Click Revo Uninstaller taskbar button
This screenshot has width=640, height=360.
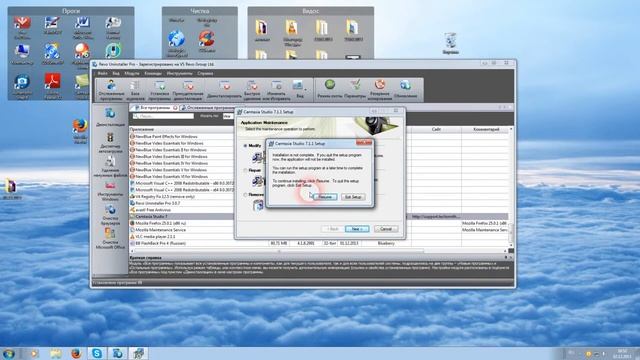(118, 353)
